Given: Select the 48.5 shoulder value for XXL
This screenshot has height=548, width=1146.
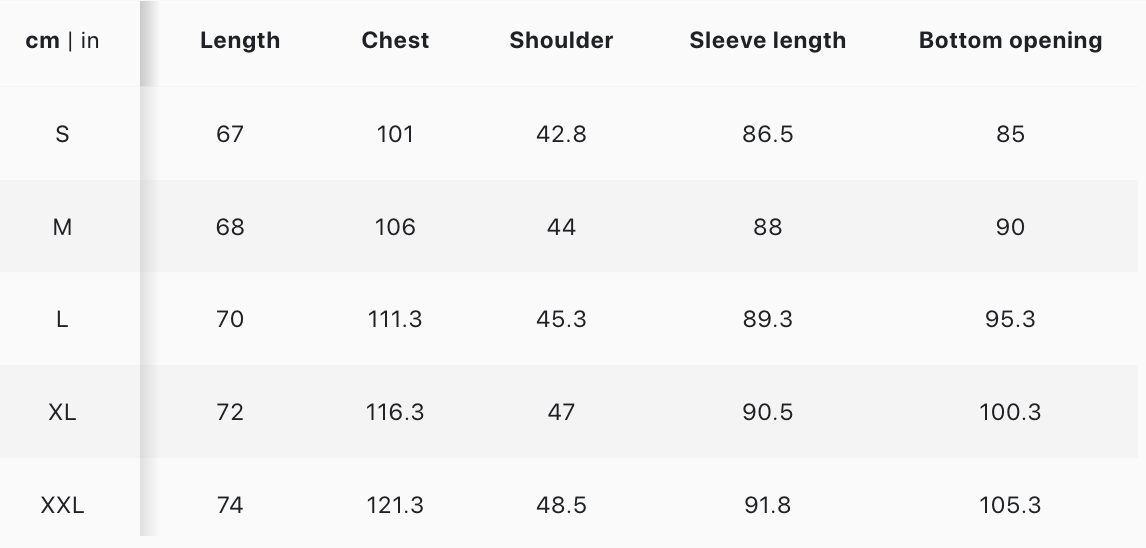Looking at the screenshot, I should (x=561, y=505).
